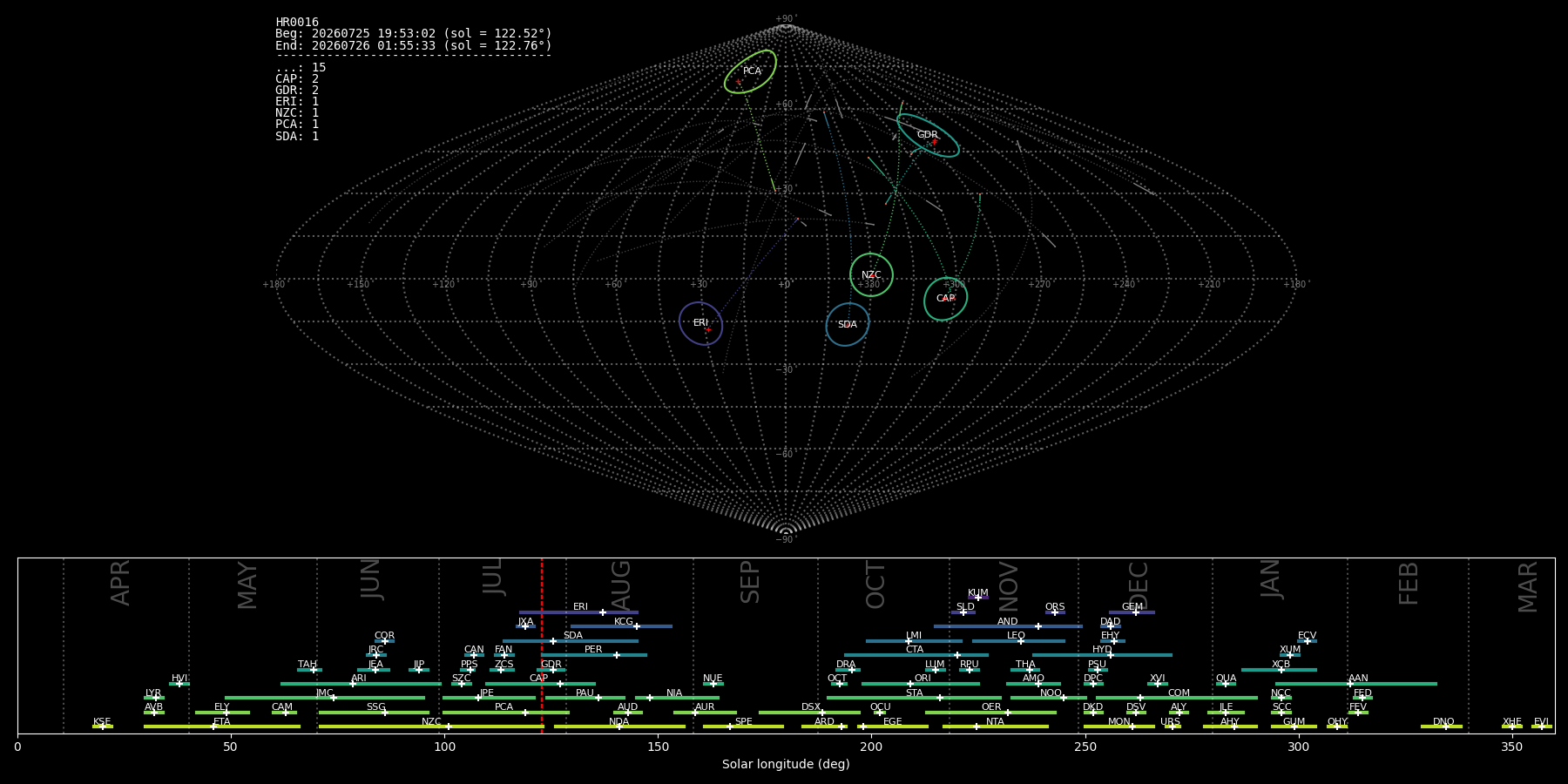Select the GEM shower bar in December
The width and height of the screenshot is (1568, 784).
[x=1132, y=612]
